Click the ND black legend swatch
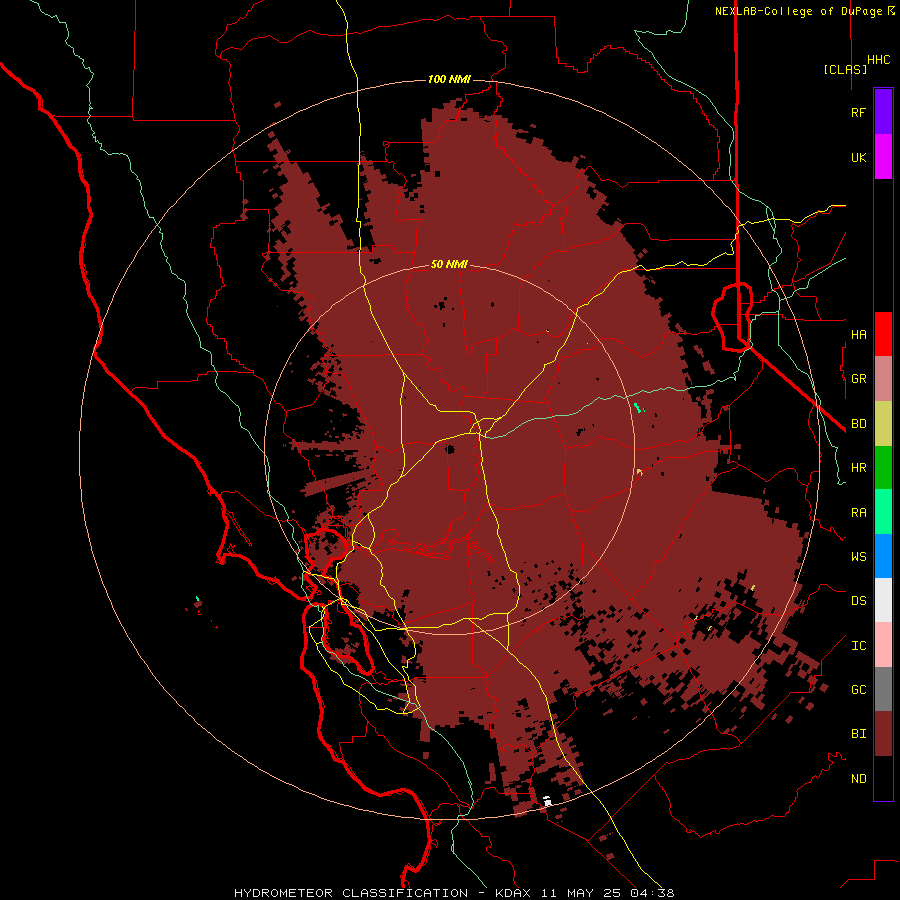Viewport: 900px width, 900px height. 883,778
